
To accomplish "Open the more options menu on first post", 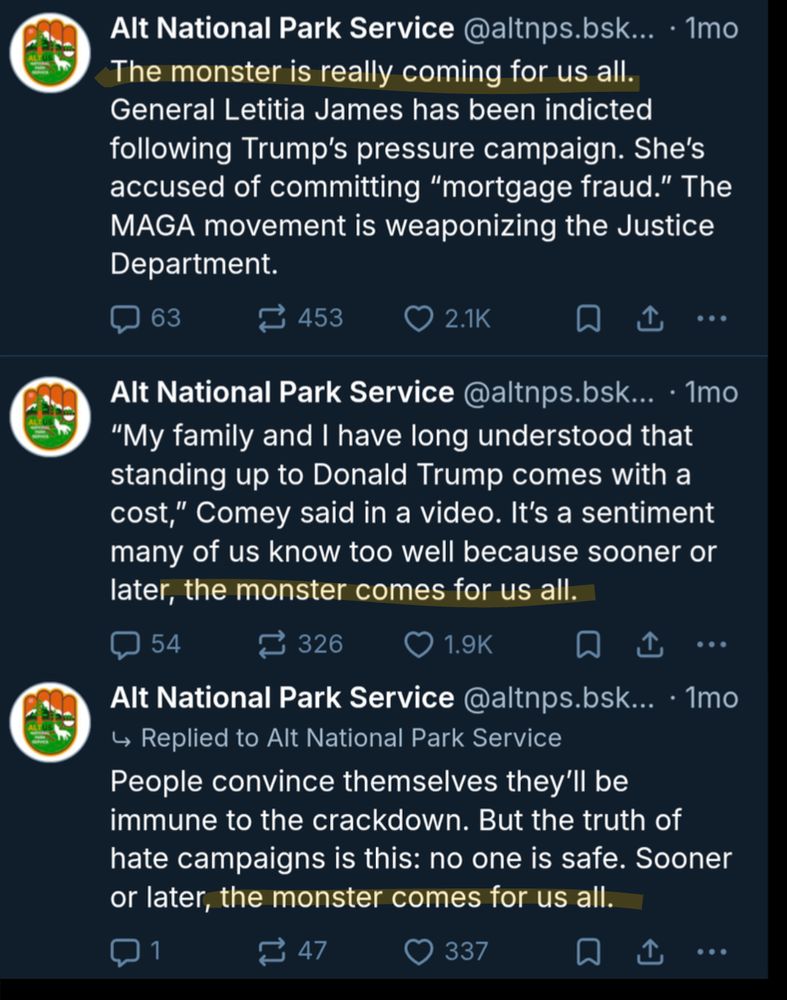I will (x=713, y=317).
